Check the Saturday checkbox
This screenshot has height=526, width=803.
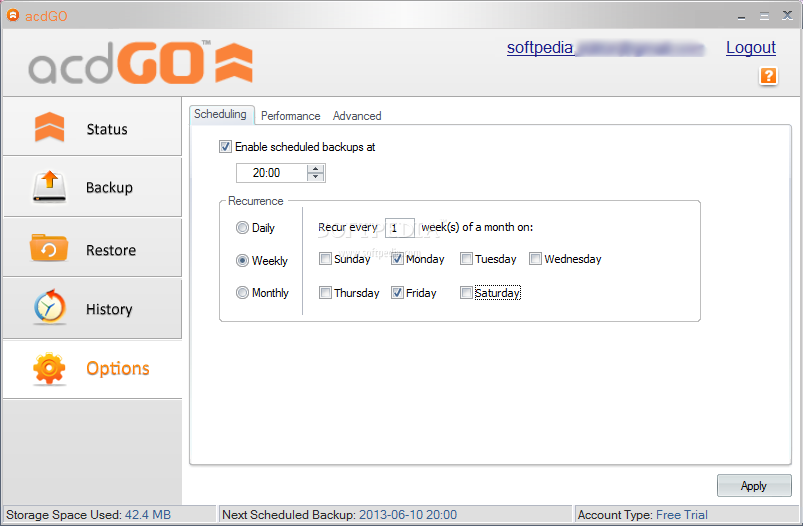click(466, 292)
